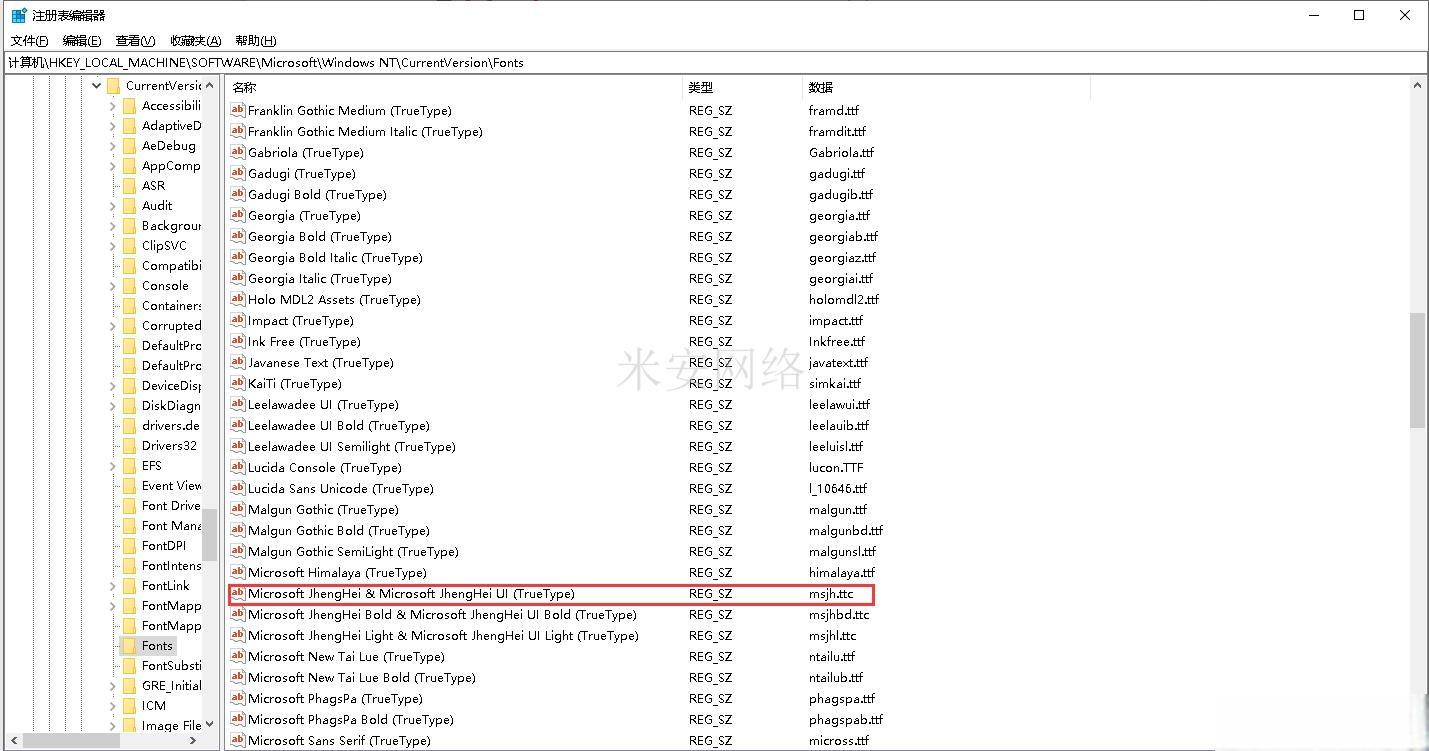Click the Registry Editor app icon in title bar
Viewport: 1429px width, 751px height.
tap(19, 15)
